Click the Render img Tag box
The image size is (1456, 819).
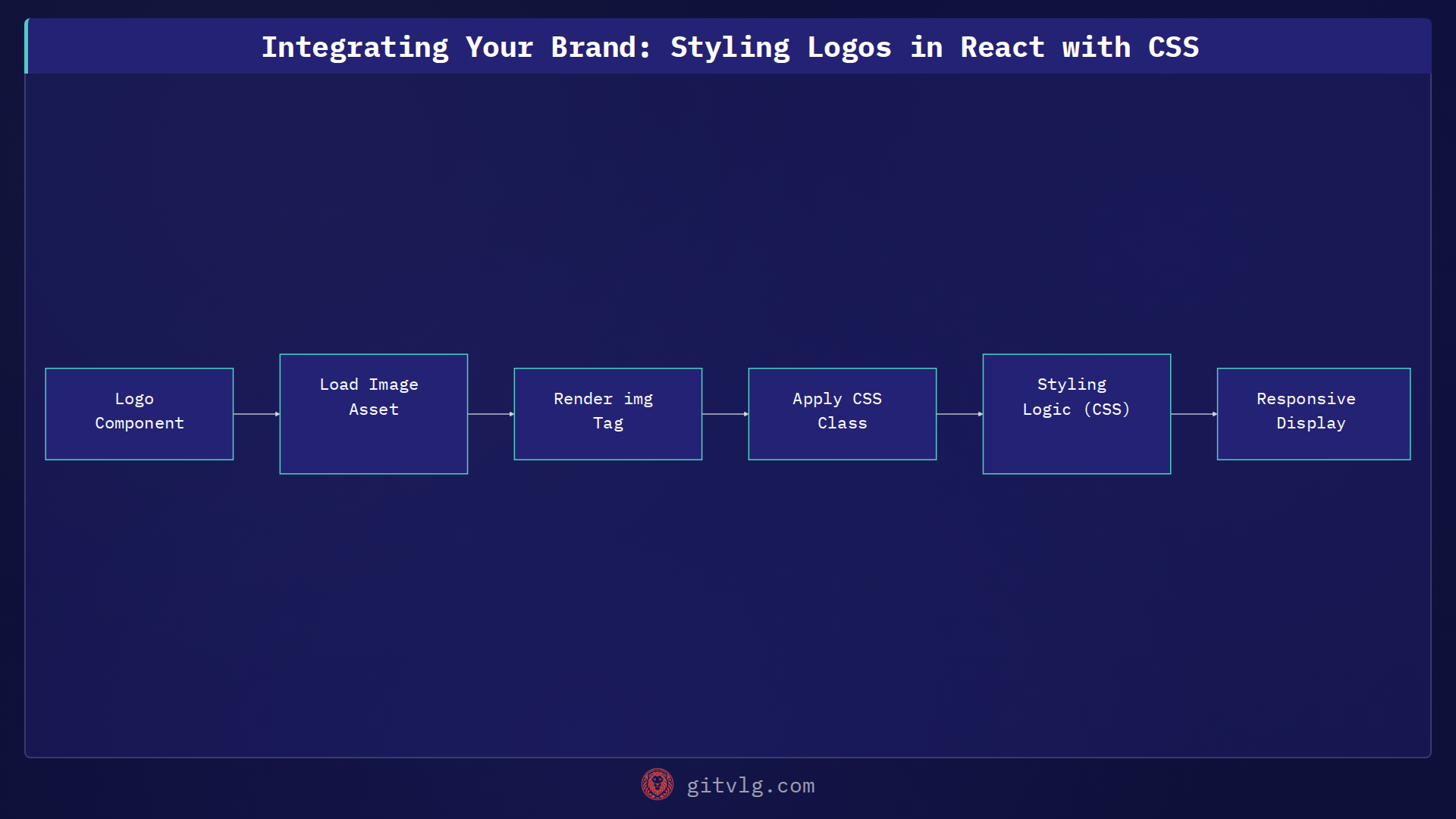coord(608,414)
